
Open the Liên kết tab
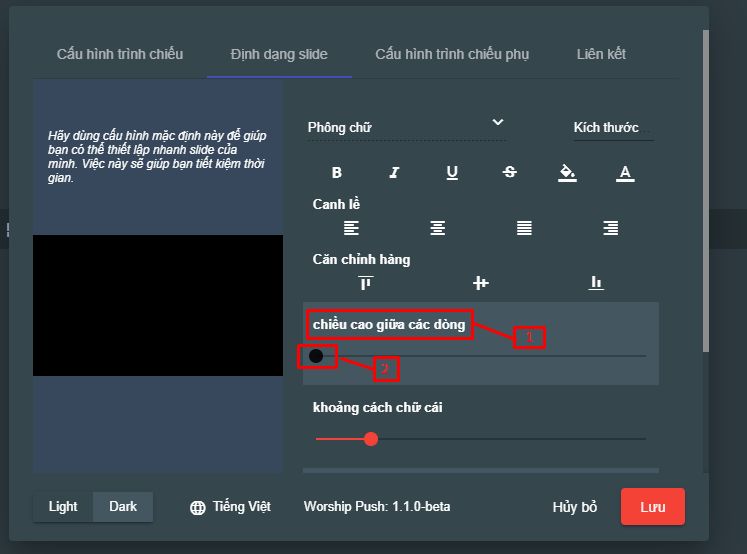[601, 54]
